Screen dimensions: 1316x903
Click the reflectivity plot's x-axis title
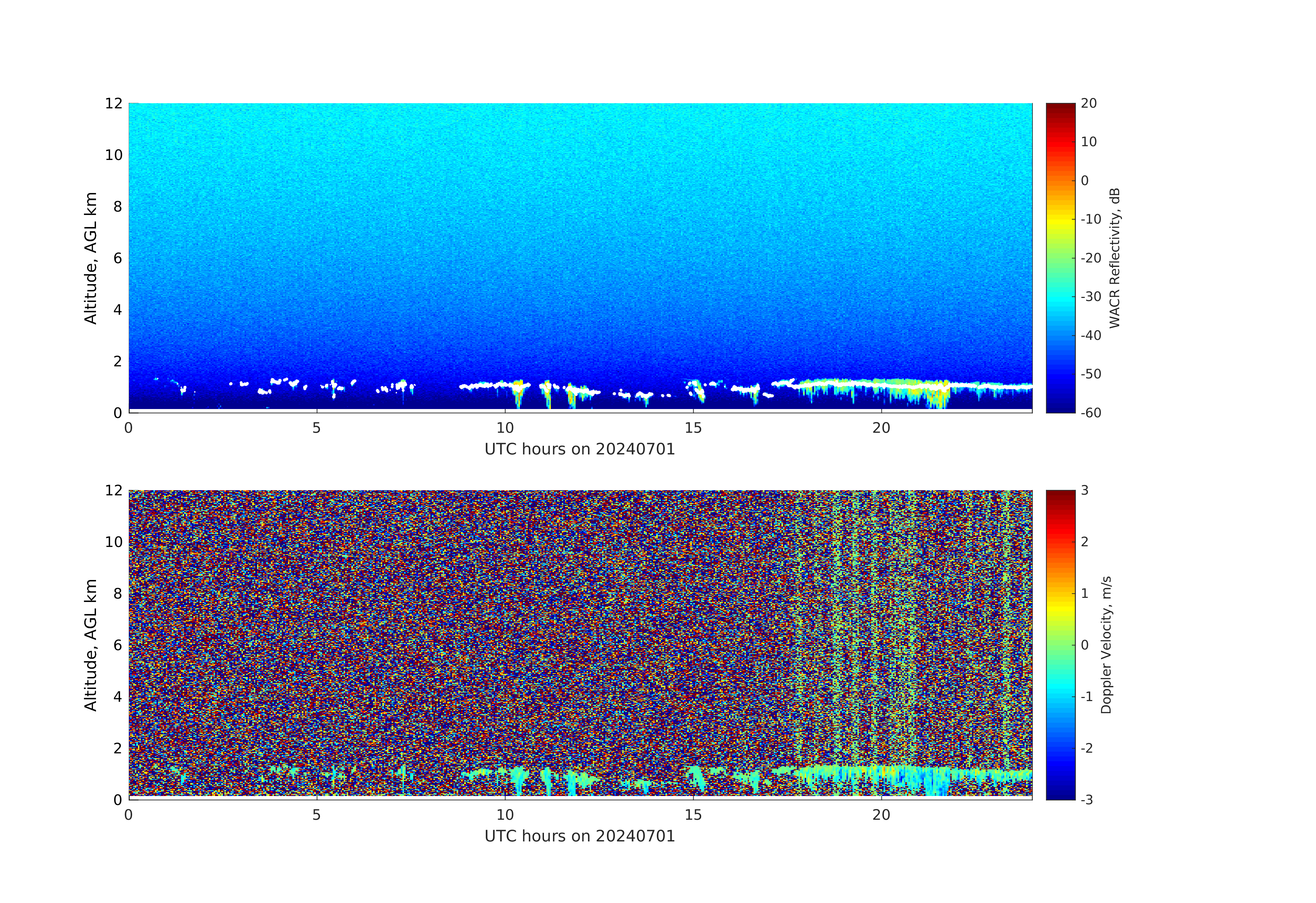coord(579,449)
